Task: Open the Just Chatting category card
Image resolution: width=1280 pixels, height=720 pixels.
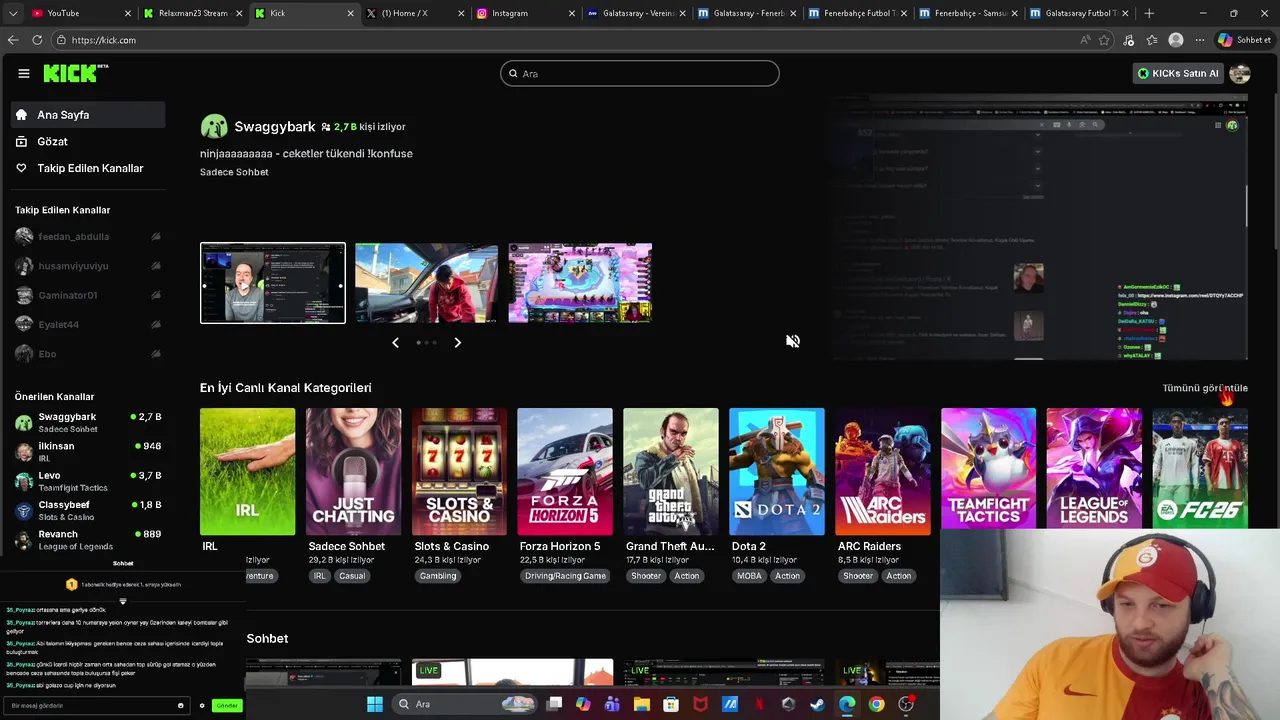Action: [x=353, y=471]
